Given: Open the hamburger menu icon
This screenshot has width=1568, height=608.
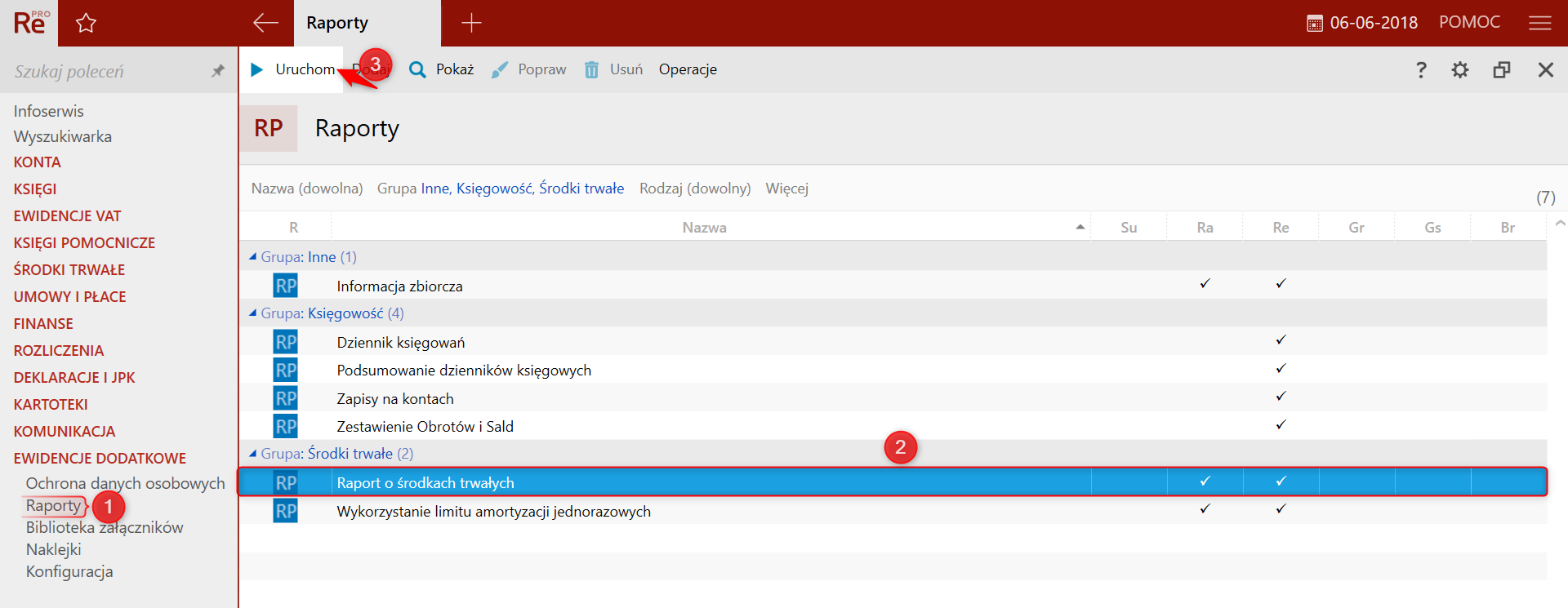Looking at the screenshot, I should pyautogui.click(x=1539, y=23).
